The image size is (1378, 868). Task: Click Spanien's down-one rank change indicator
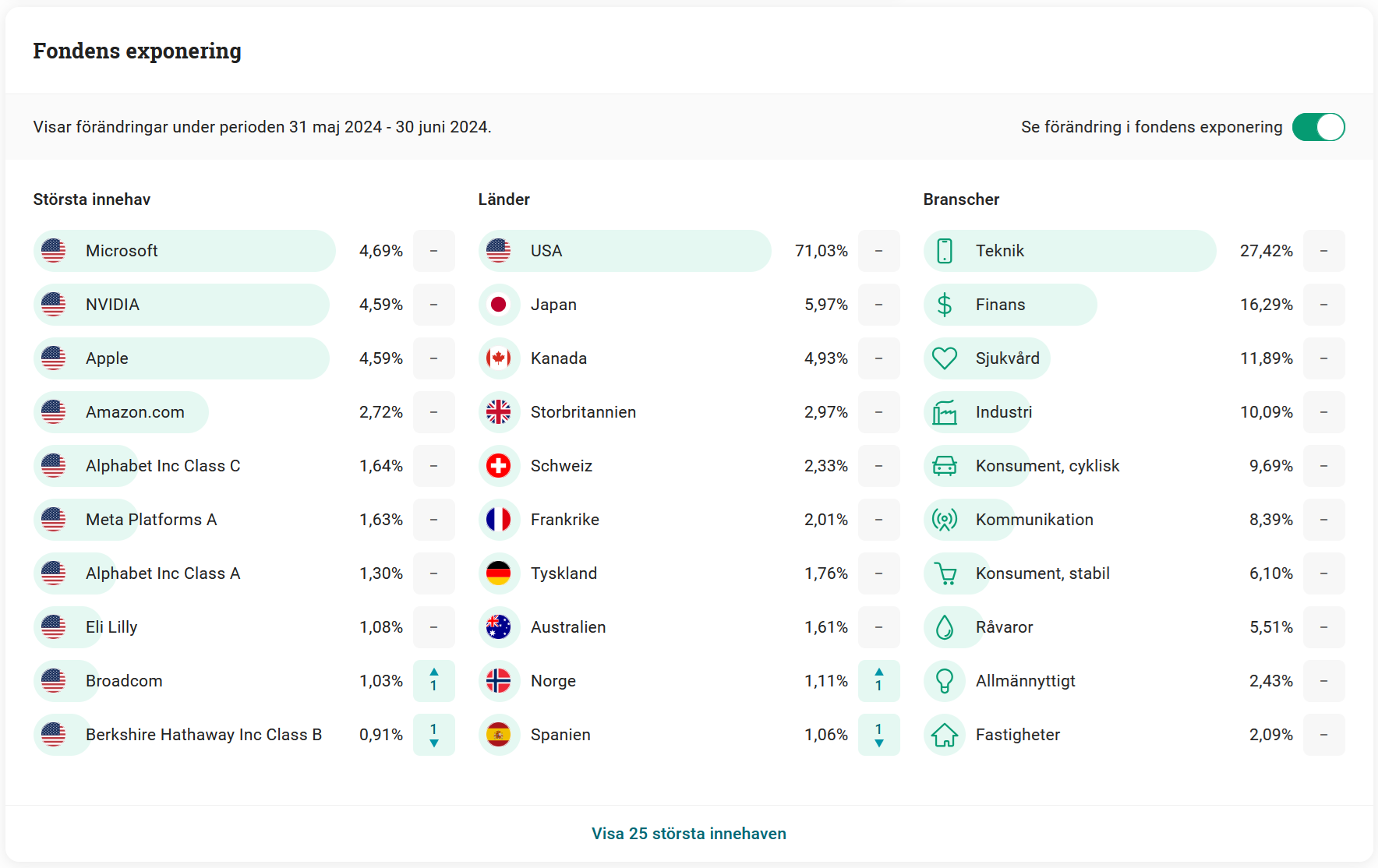pos(879,735)
